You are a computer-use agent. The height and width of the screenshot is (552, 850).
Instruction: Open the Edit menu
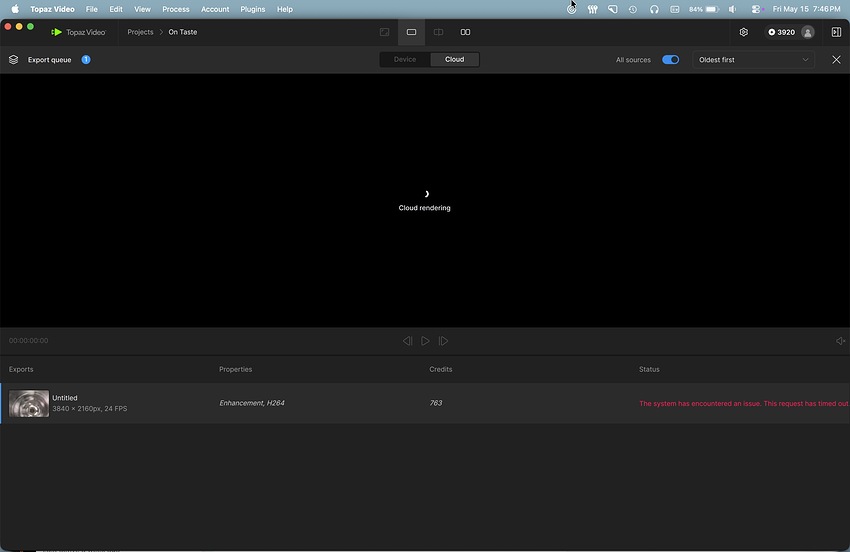[116, 9]
